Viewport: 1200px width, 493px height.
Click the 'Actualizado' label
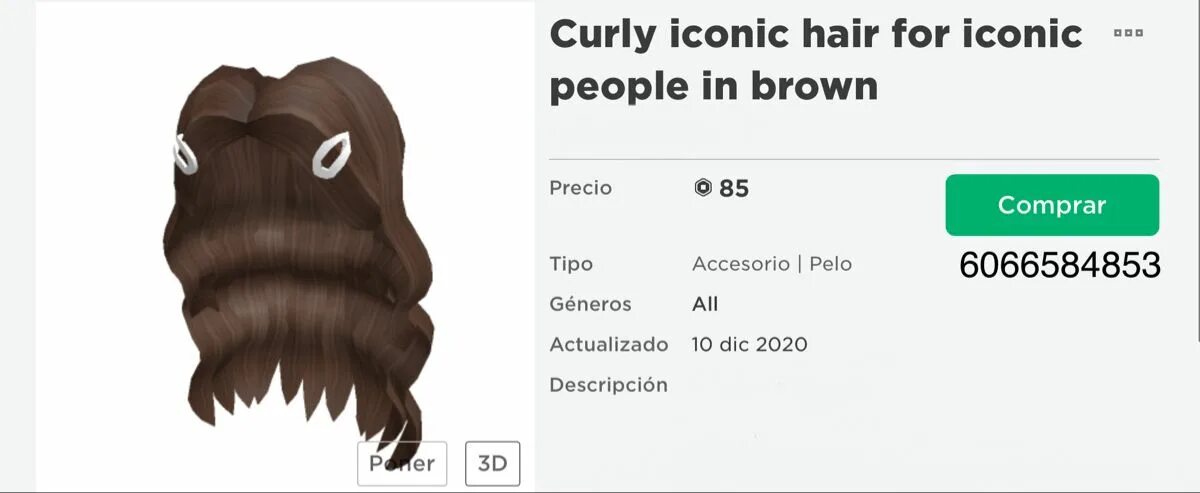pyautogui.click(x=609, y=344)
